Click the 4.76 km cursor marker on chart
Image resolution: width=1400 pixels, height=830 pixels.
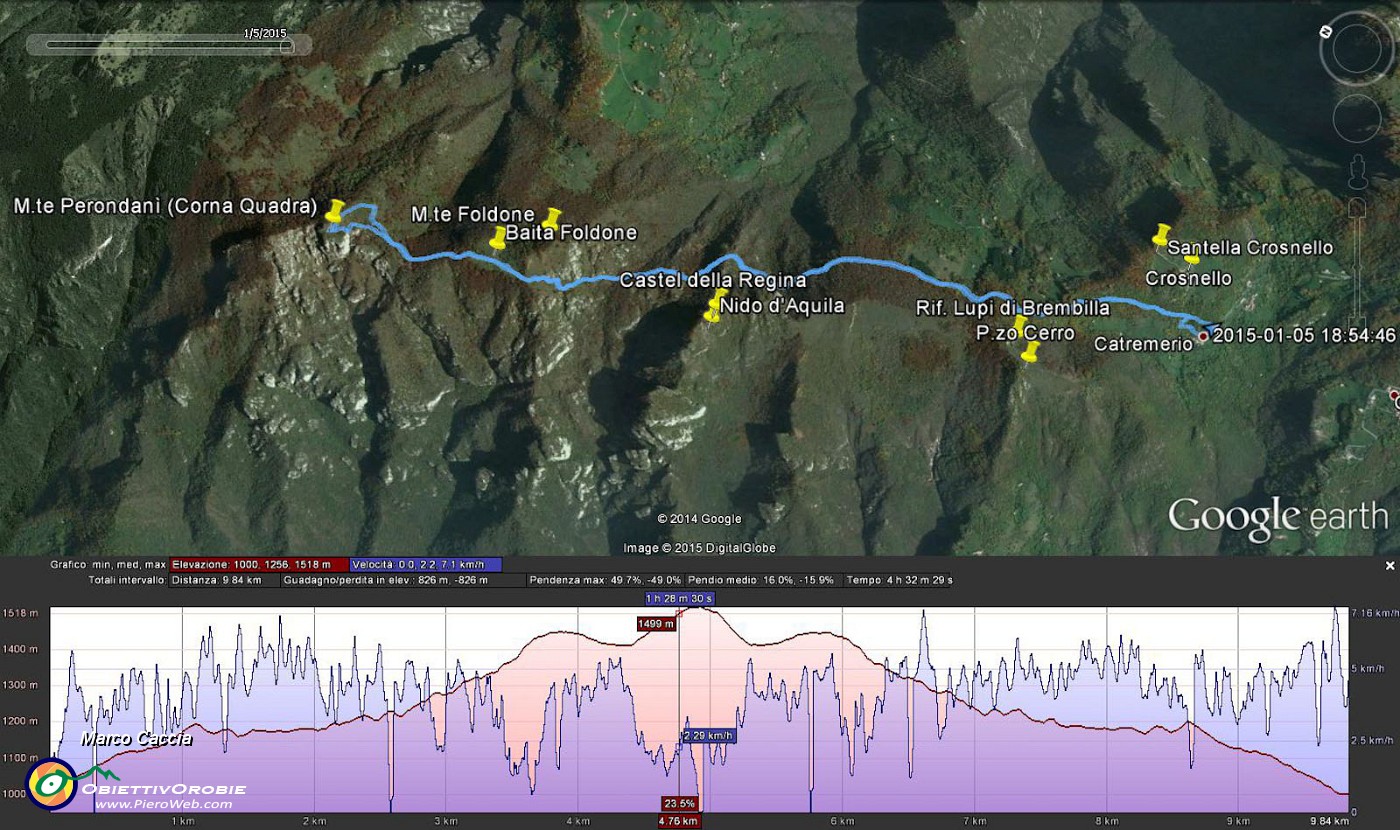click(679, 821)
